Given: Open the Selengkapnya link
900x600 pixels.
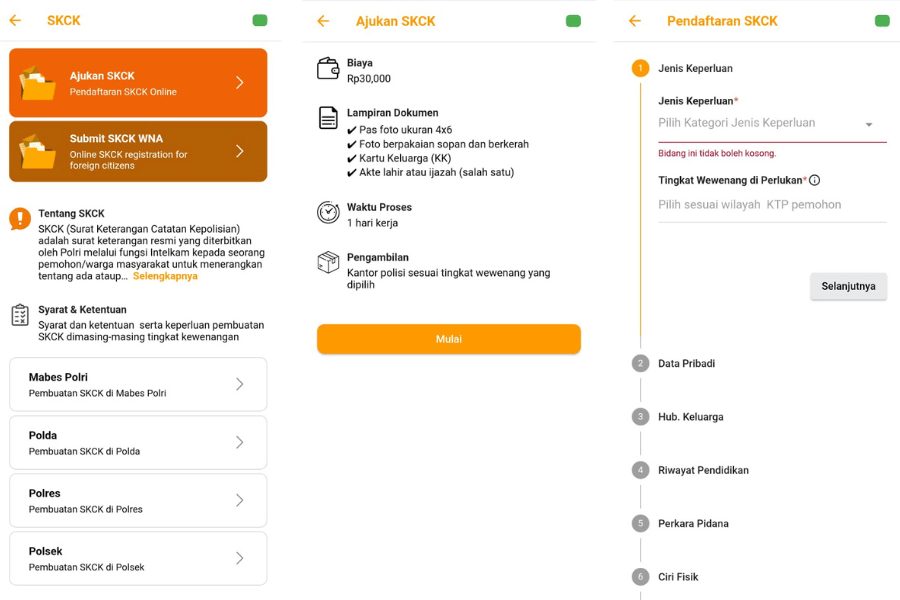Looking at the screenshot, I should pyautogui.click(x=165, y=276).
